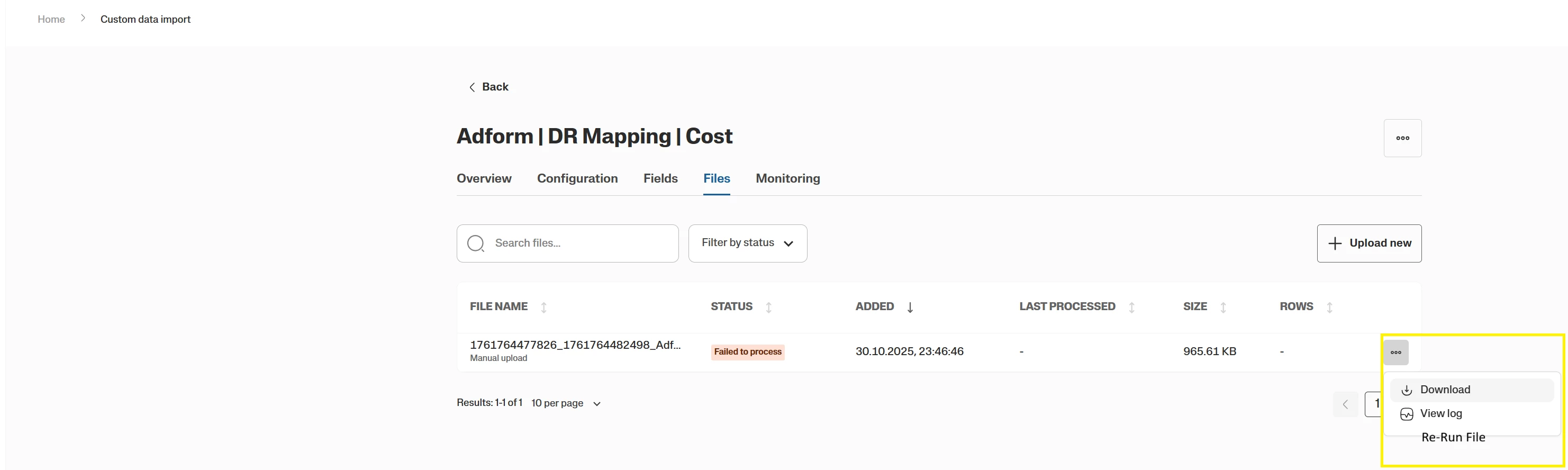Sort by Size column arrows
The image size is (1568, 470).
tap(1223, 308)
